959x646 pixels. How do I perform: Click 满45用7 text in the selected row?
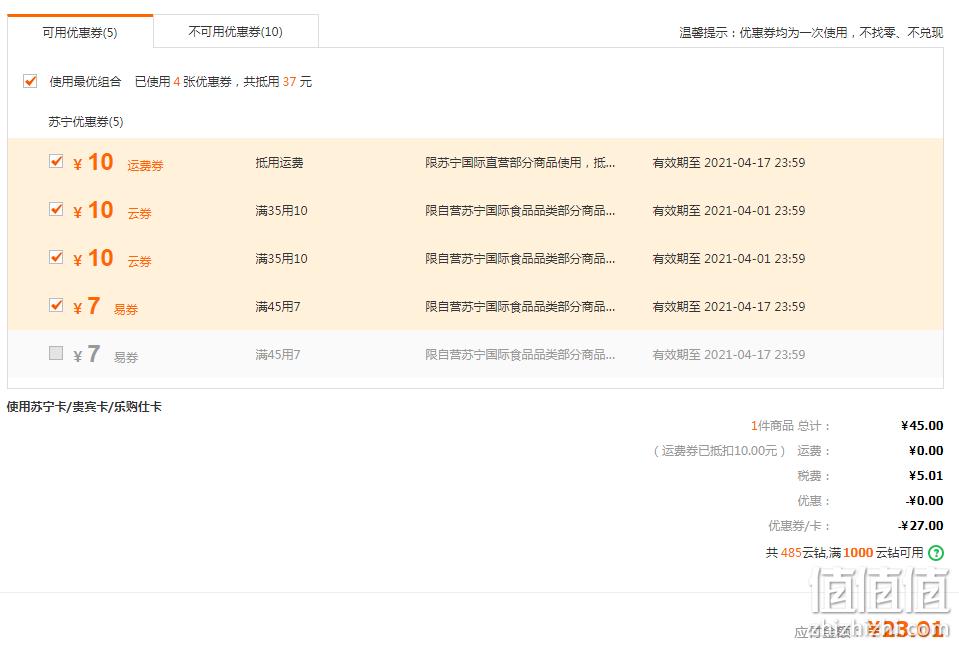tap(278, 306)
